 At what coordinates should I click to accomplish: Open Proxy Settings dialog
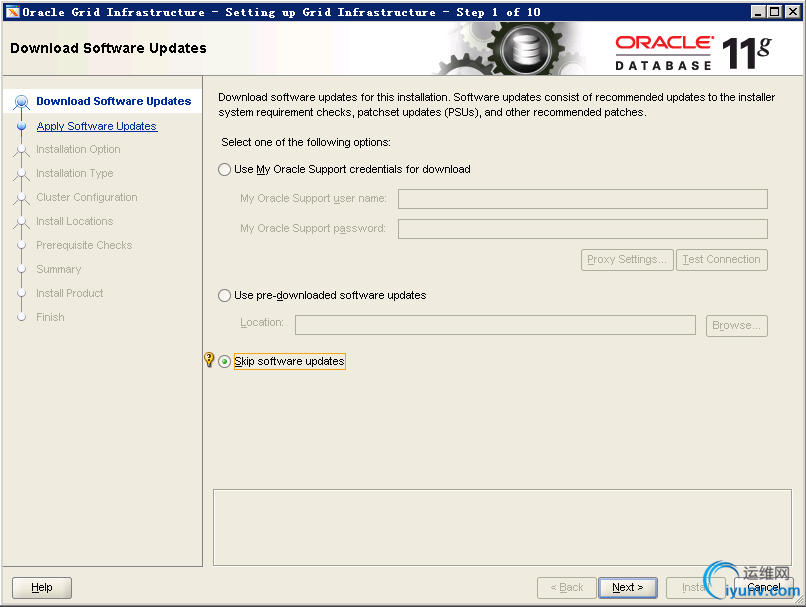pyautogui.click(x=627, y=260)
